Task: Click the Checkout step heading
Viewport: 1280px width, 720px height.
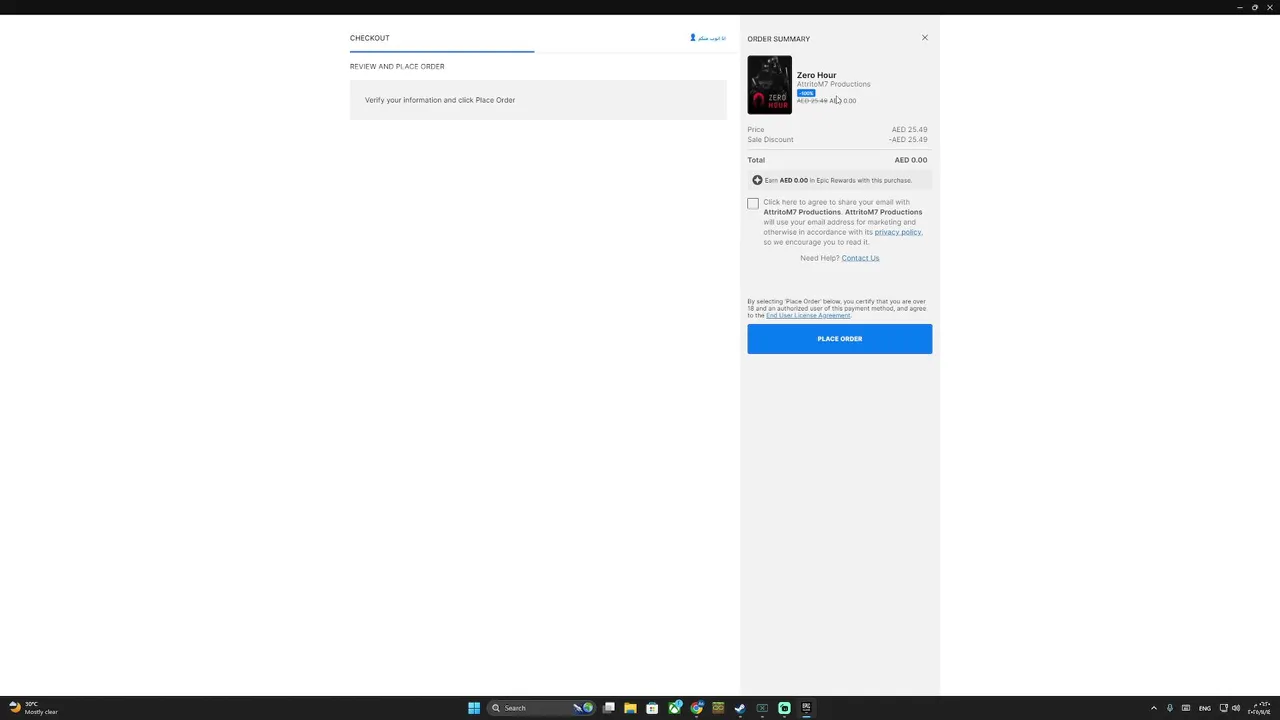Action: tap(370, 38)
